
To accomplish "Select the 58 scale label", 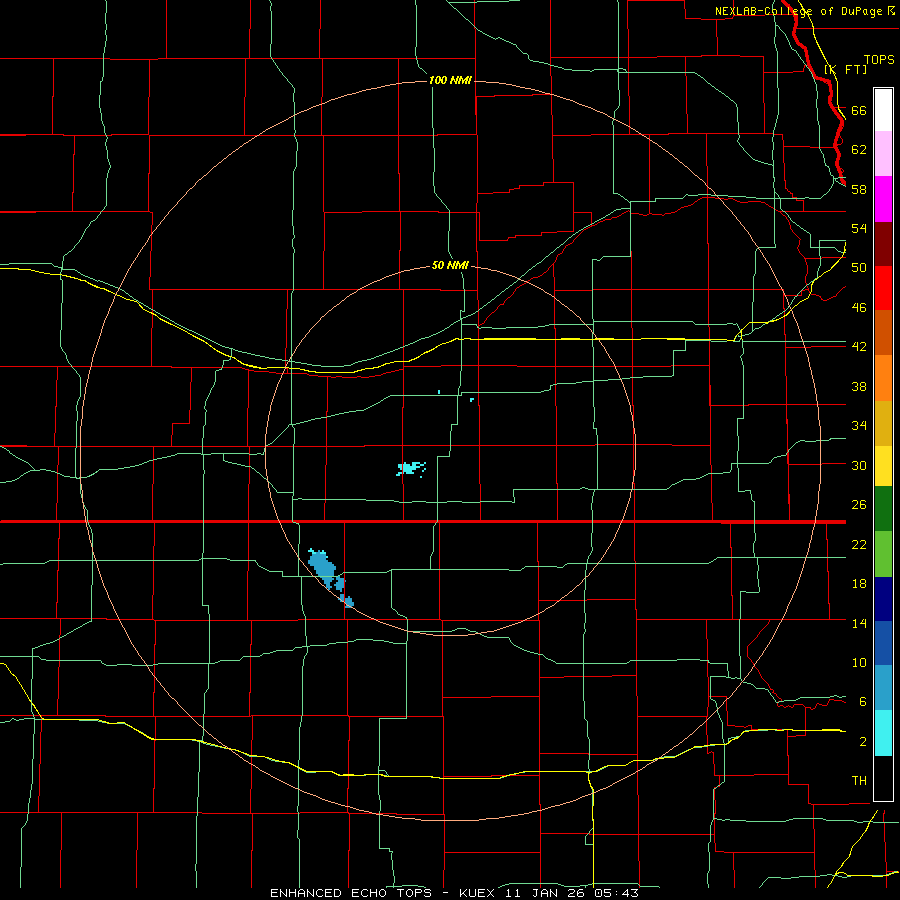I will pos(859,189).
